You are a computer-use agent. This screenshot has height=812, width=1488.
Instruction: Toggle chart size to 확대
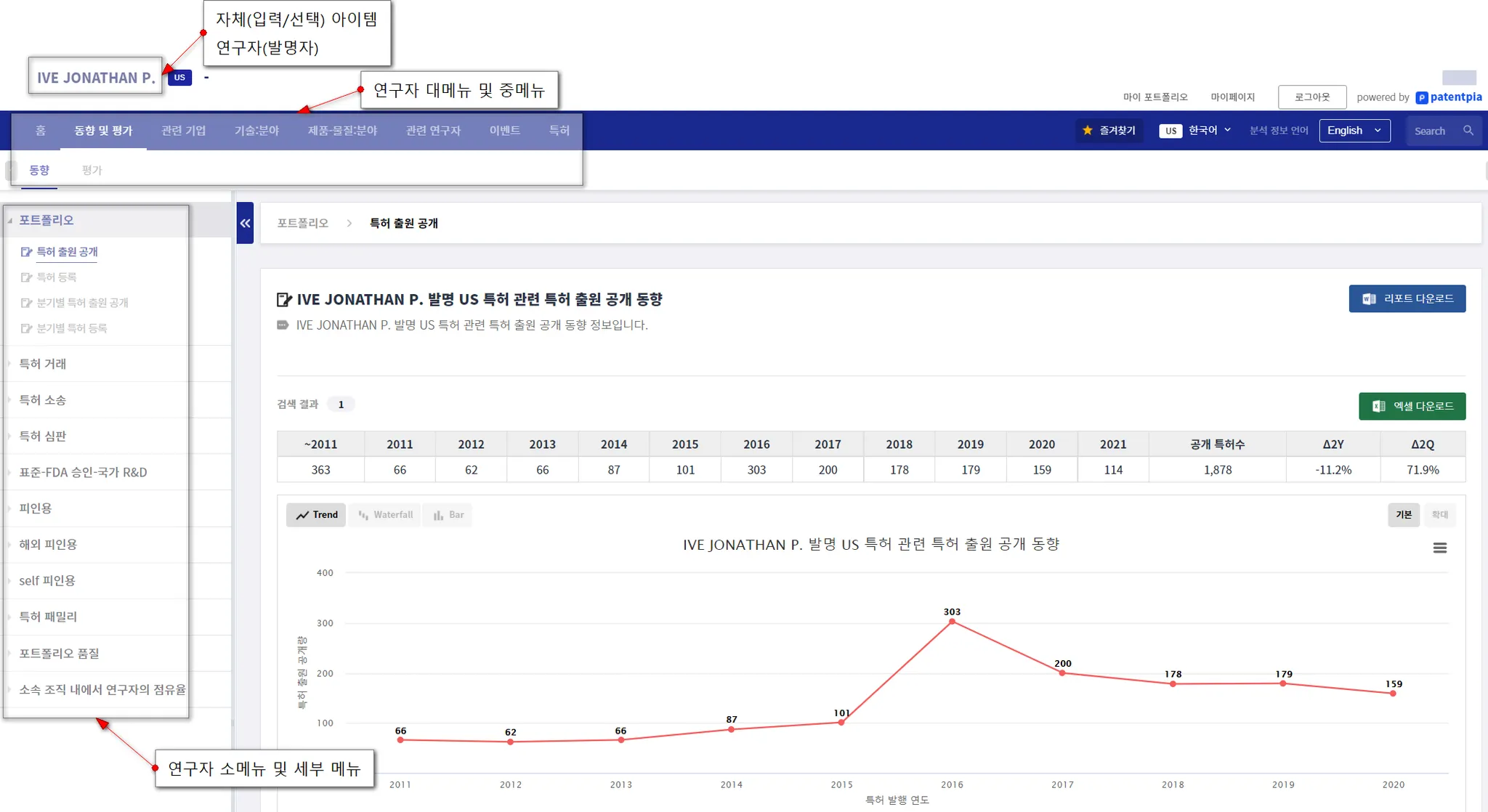tap(1439, 515)
